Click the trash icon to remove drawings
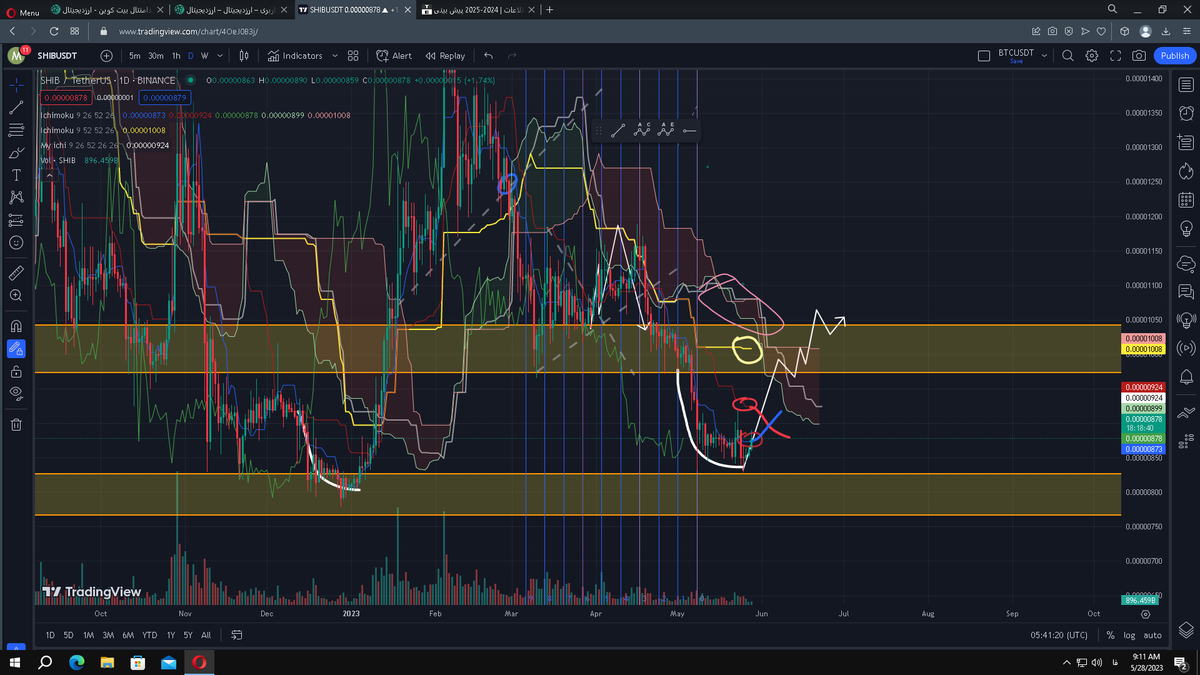 point(16,424)
